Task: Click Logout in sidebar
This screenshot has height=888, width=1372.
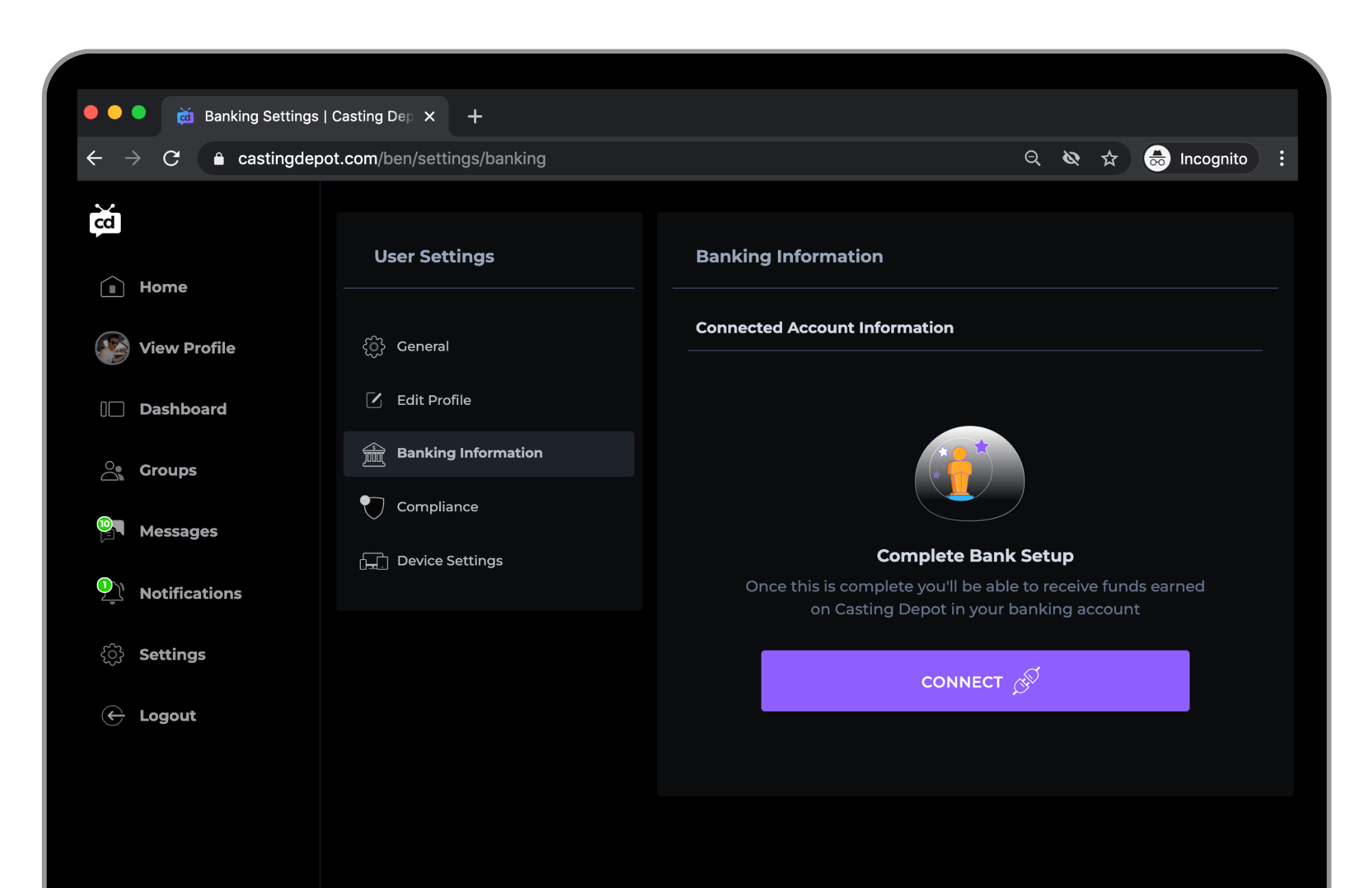Action: [x=168, y=716]
